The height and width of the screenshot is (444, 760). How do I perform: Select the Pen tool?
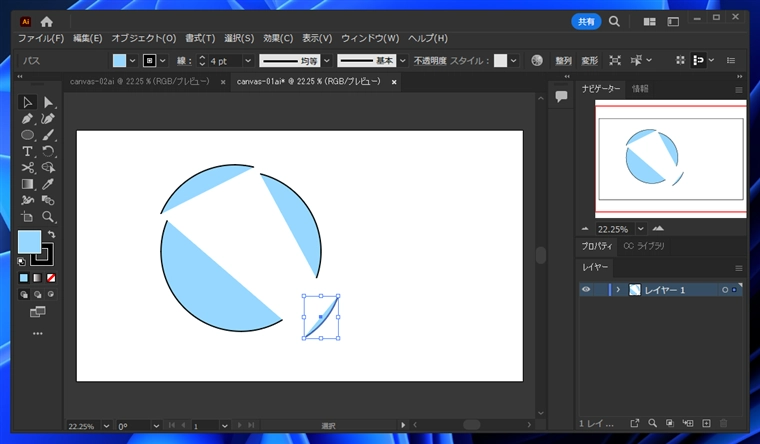[28, 118]
